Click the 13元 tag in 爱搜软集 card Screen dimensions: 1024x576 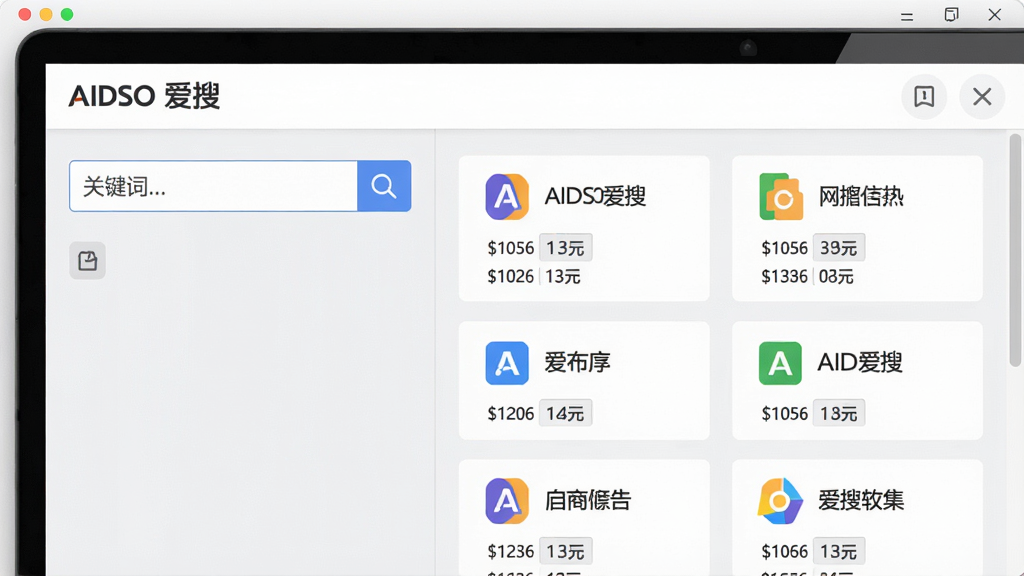tap(839, 551)
